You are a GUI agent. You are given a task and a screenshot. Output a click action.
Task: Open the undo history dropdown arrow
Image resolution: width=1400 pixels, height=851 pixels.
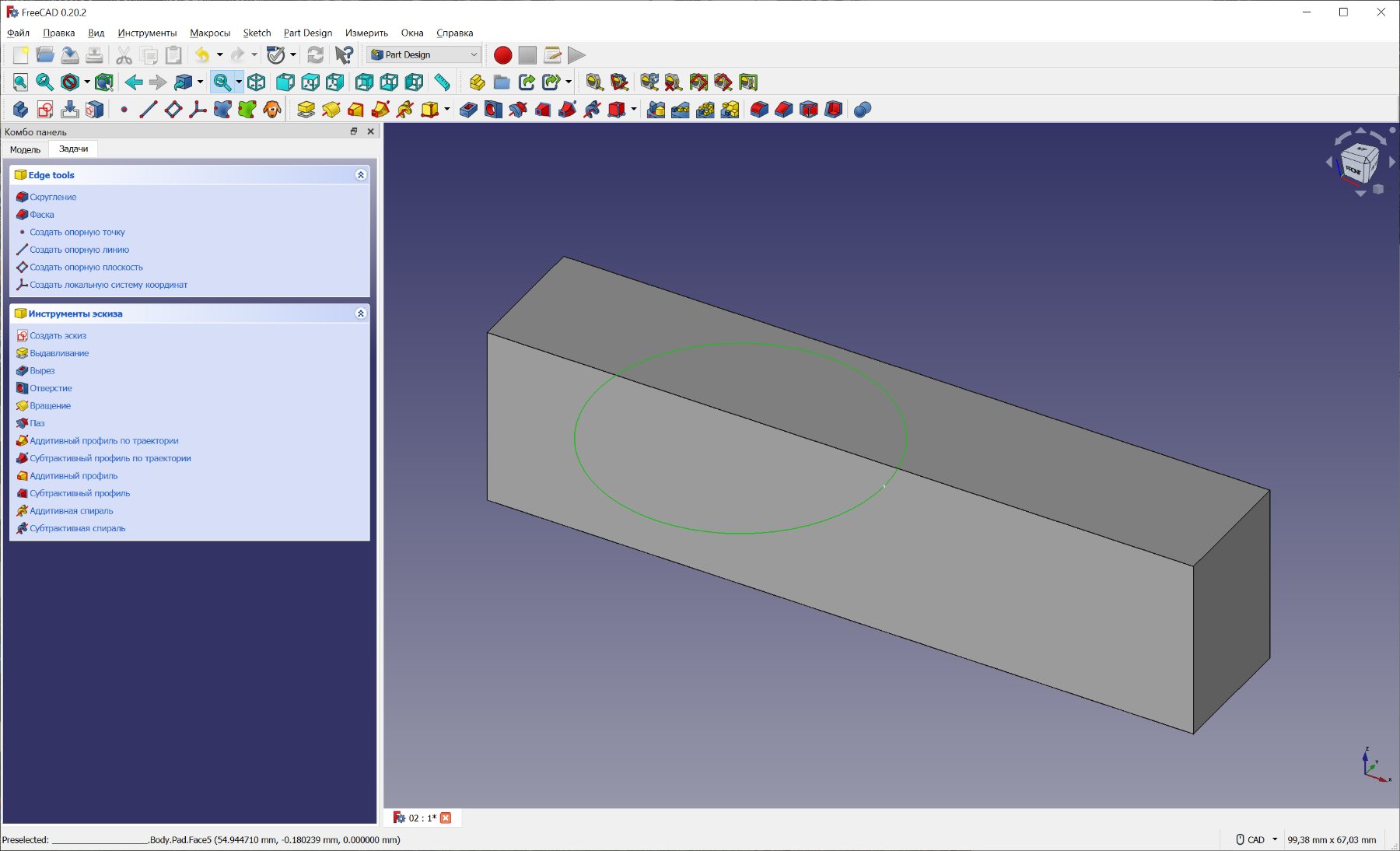point(220,55)
